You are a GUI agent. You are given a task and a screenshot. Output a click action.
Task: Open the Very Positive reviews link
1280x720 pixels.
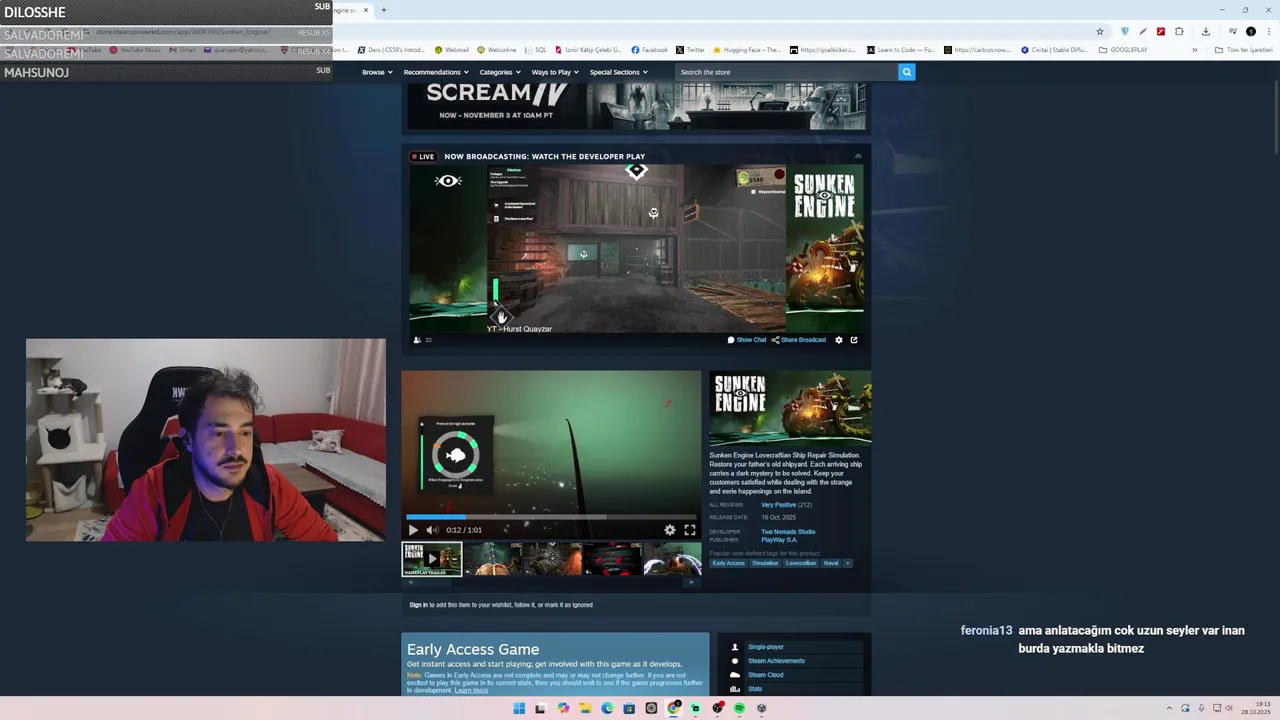tap(779, 505)
